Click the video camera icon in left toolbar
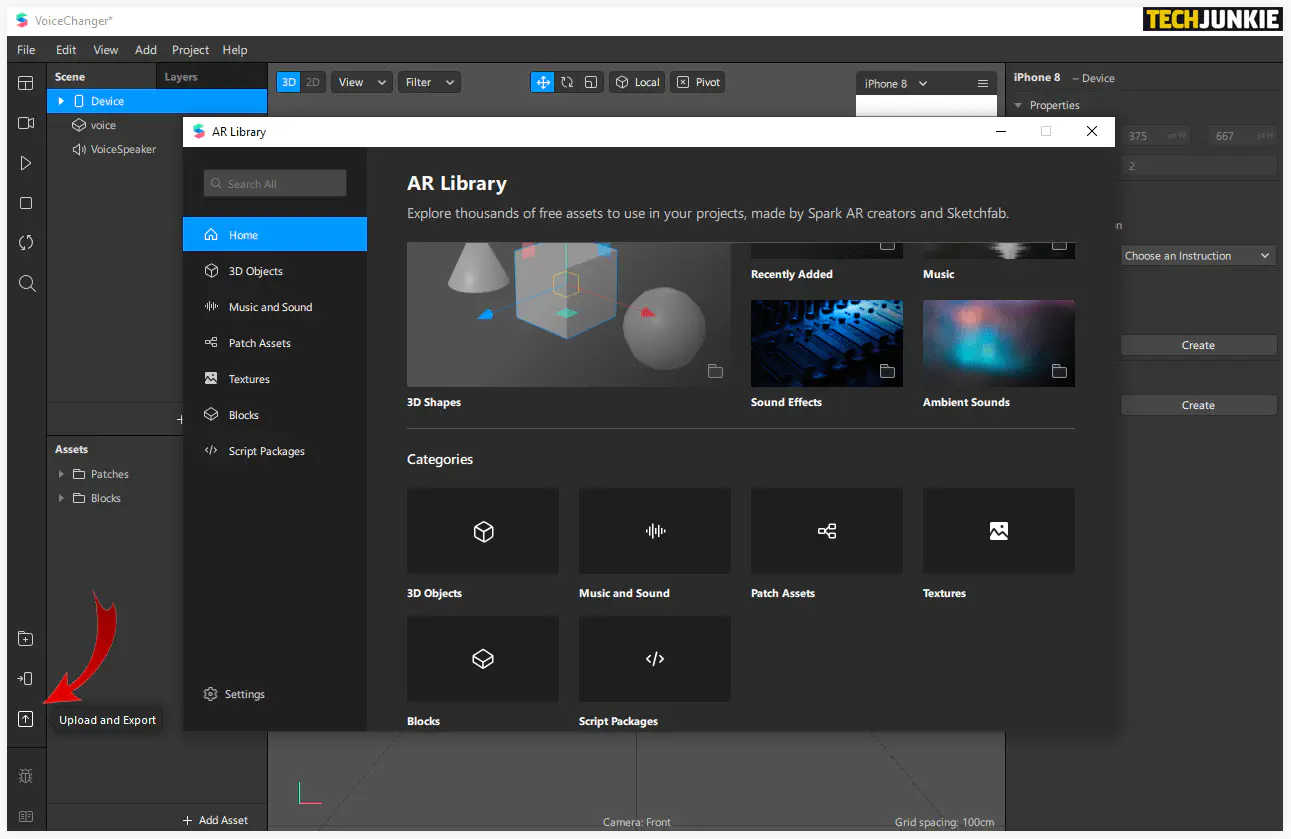1291x839 pixels. [26, 123]
